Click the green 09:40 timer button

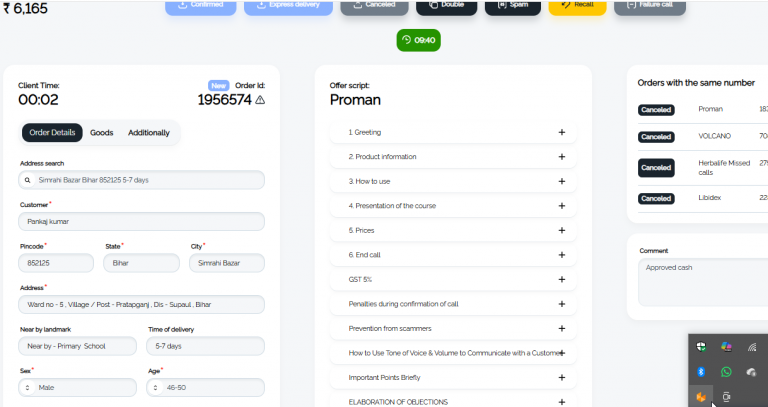418,40
